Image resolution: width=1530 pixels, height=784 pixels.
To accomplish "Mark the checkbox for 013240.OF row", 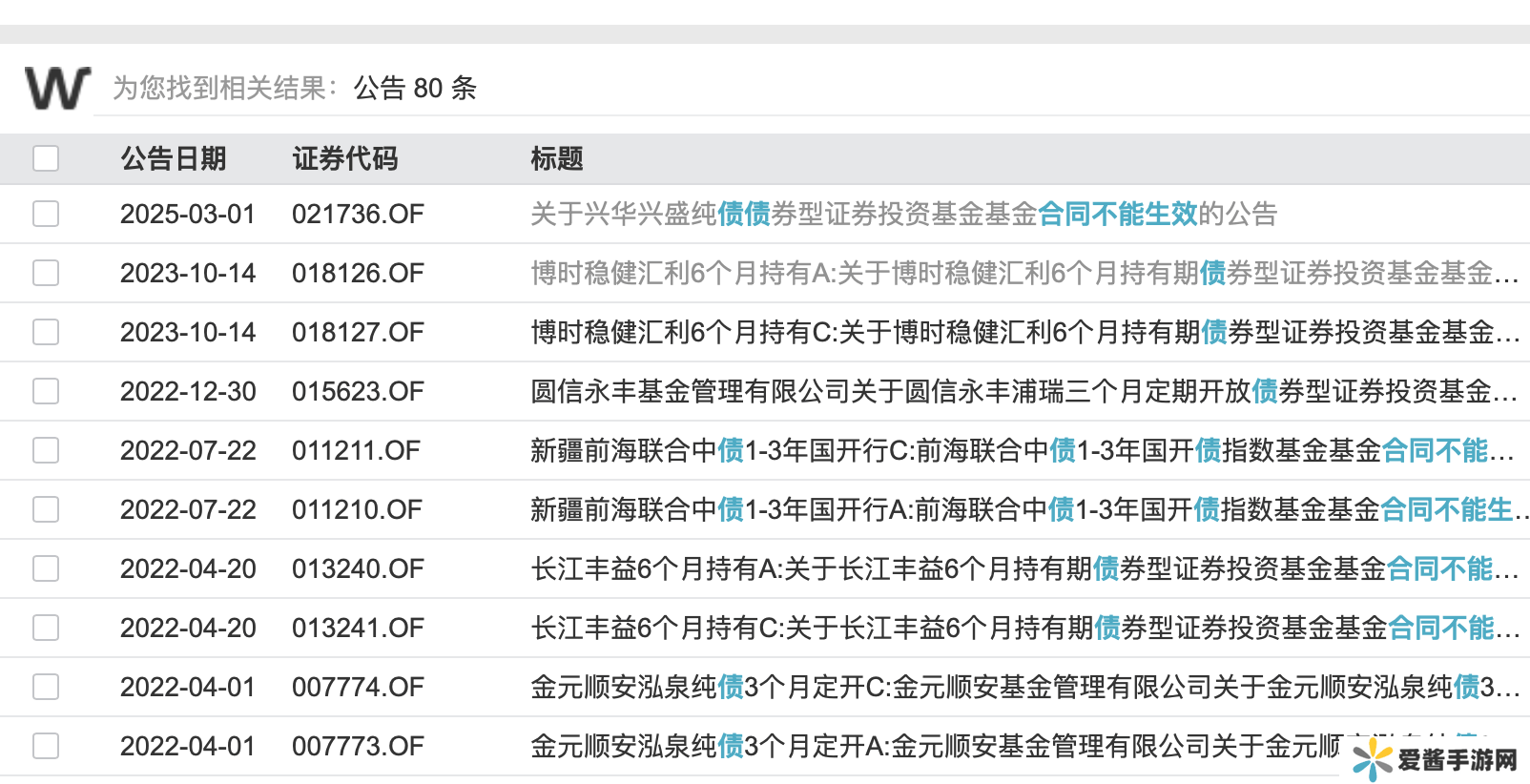I will (x=46, y=568).
